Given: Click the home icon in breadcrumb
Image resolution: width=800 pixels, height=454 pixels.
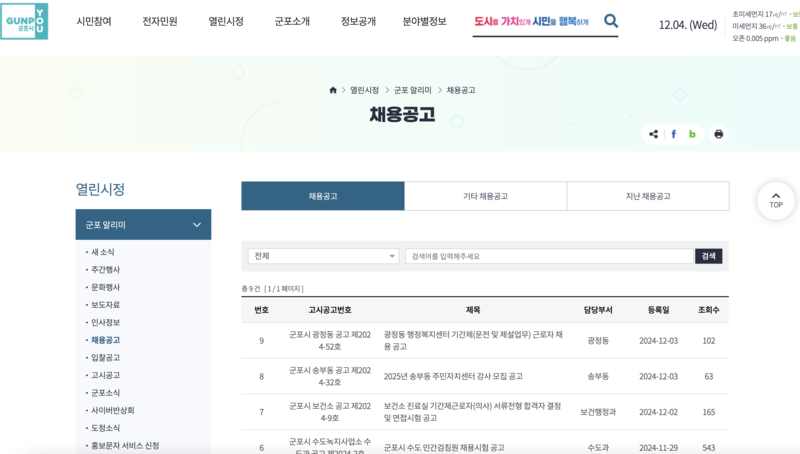Looking at the screenshot, I should pos(333,90).
